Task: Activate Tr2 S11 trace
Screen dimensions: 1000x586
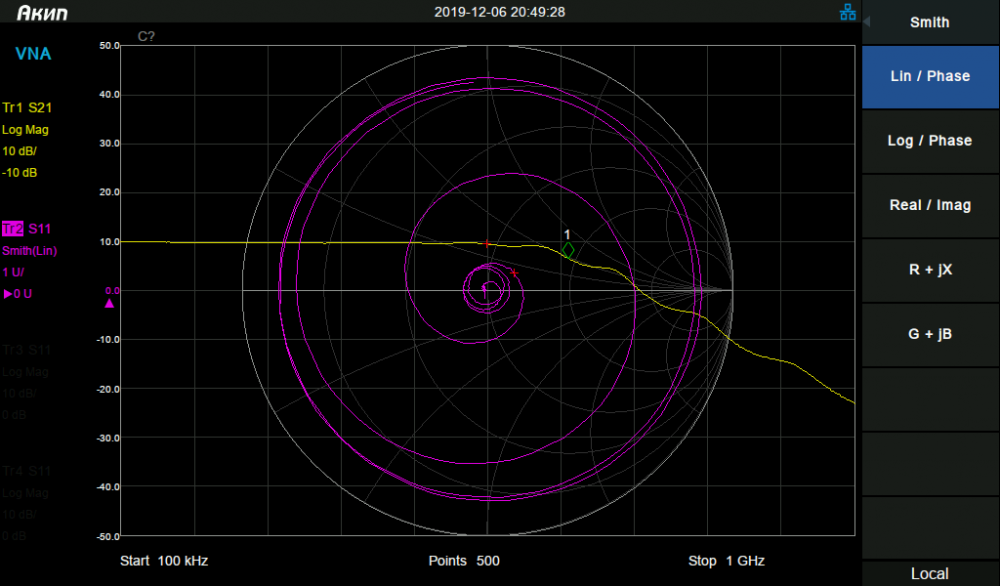Action: click(x=27, y=229)
